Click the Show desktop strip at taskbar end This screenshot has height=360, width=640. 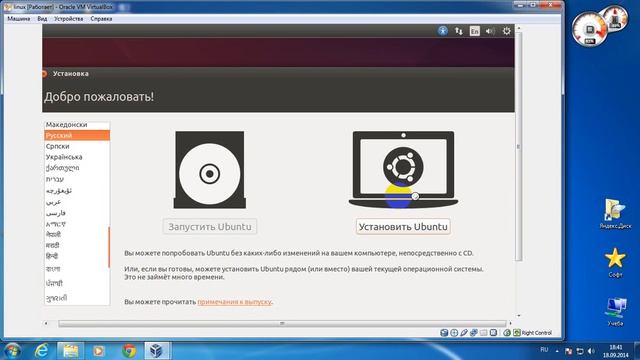pos(637,351)
